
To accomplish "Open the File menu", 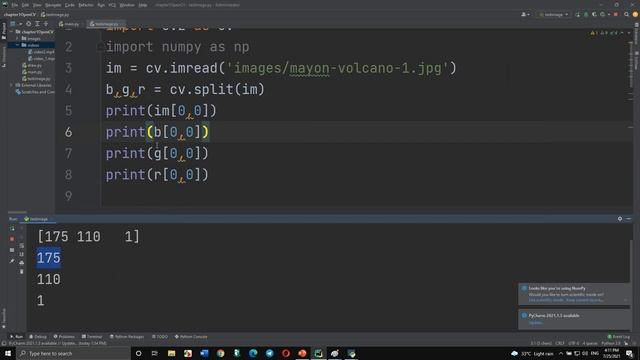I will pyautogui.click(x=15, y=5).
